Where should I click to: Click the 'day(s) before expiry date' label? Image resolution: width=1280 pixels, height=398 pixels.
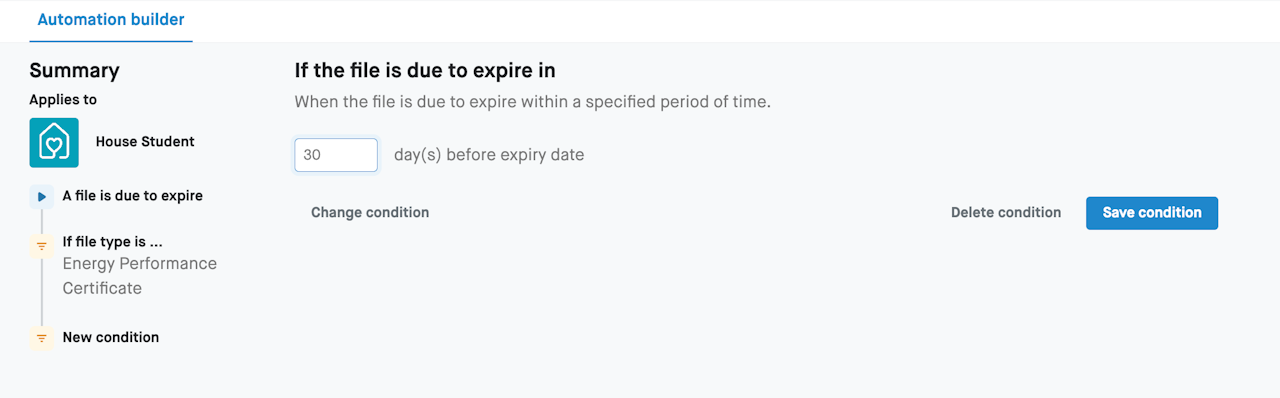[x=489, y=155]
